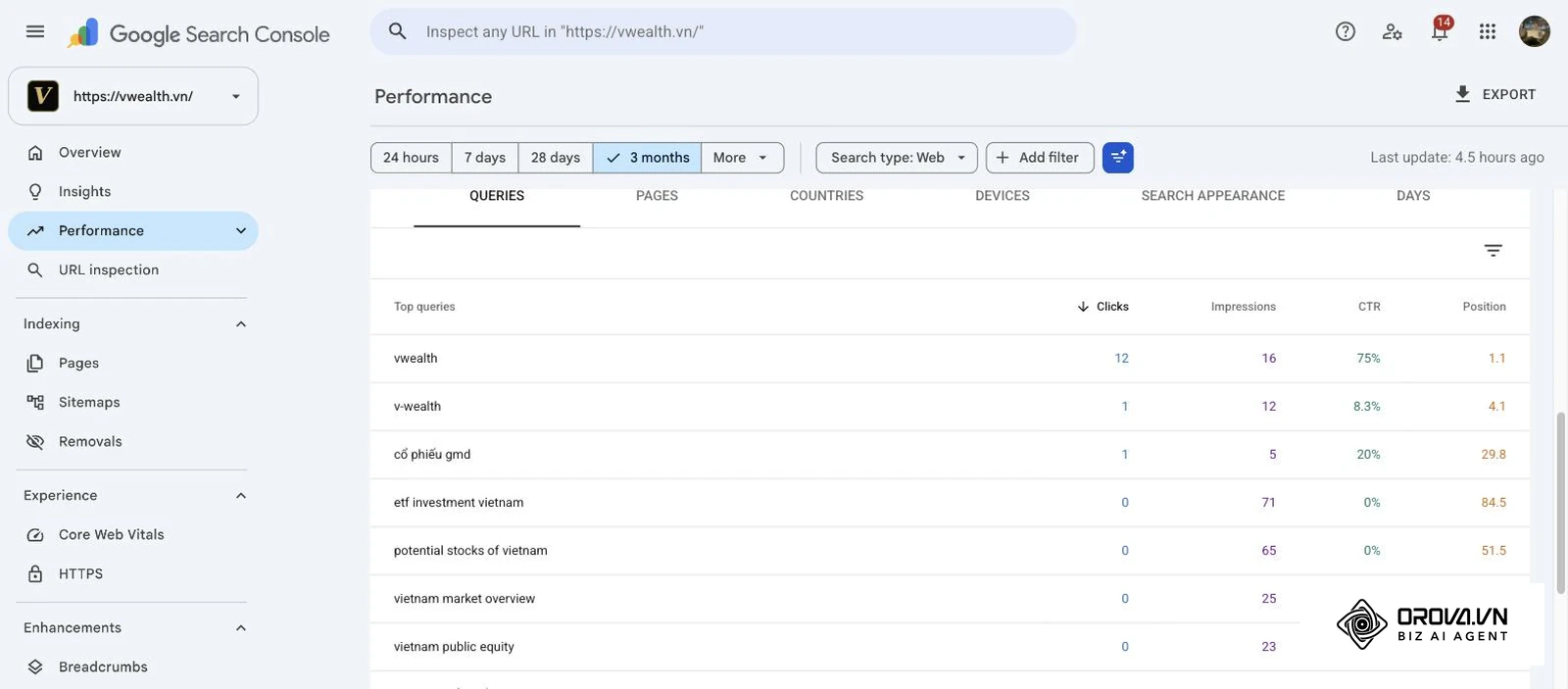
Task: Open user and permissions settings icon
Action: [x=1392, y=31]
